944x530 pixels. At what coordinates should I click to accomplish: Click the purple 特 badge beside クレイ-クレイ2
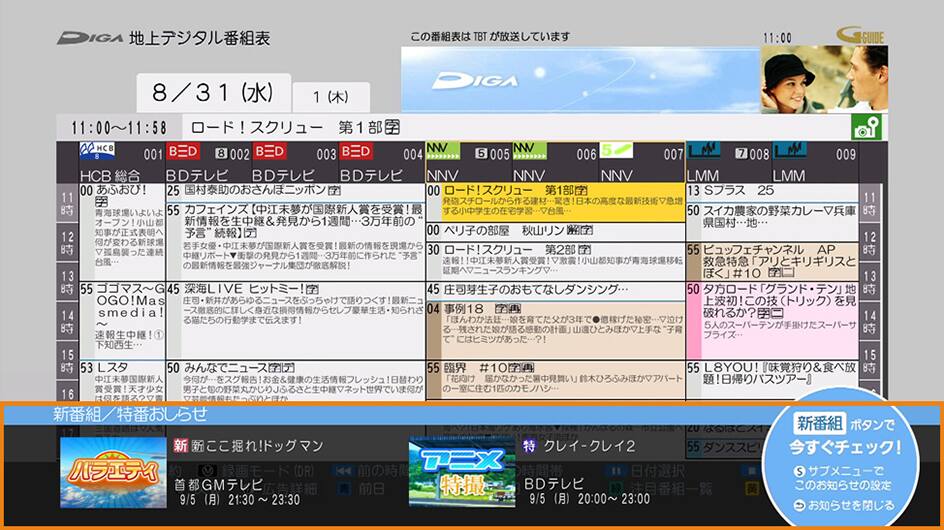[x=529, y=446]
